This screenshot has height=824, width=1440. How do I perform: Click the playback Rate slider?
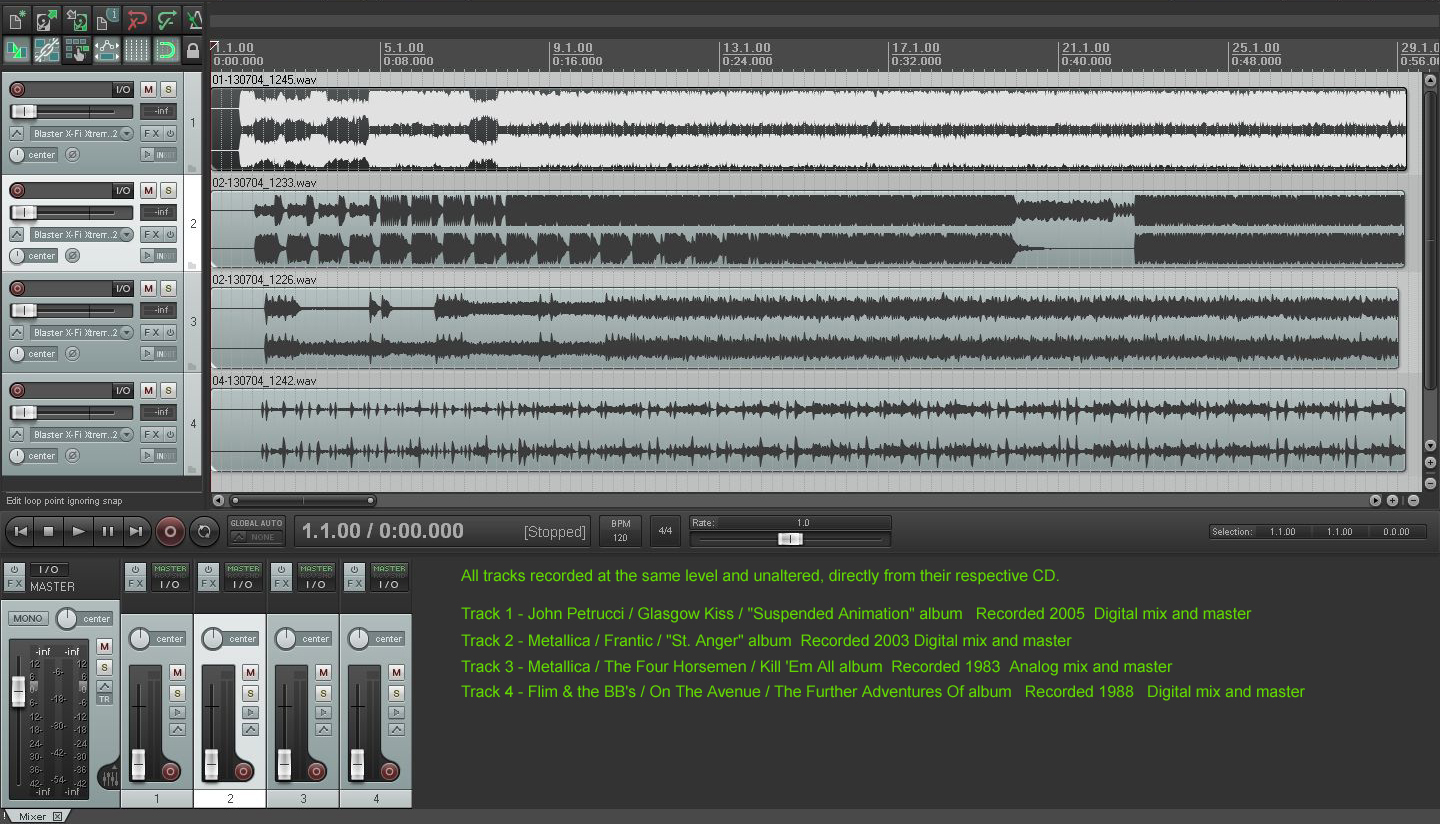tap(790, 538)
